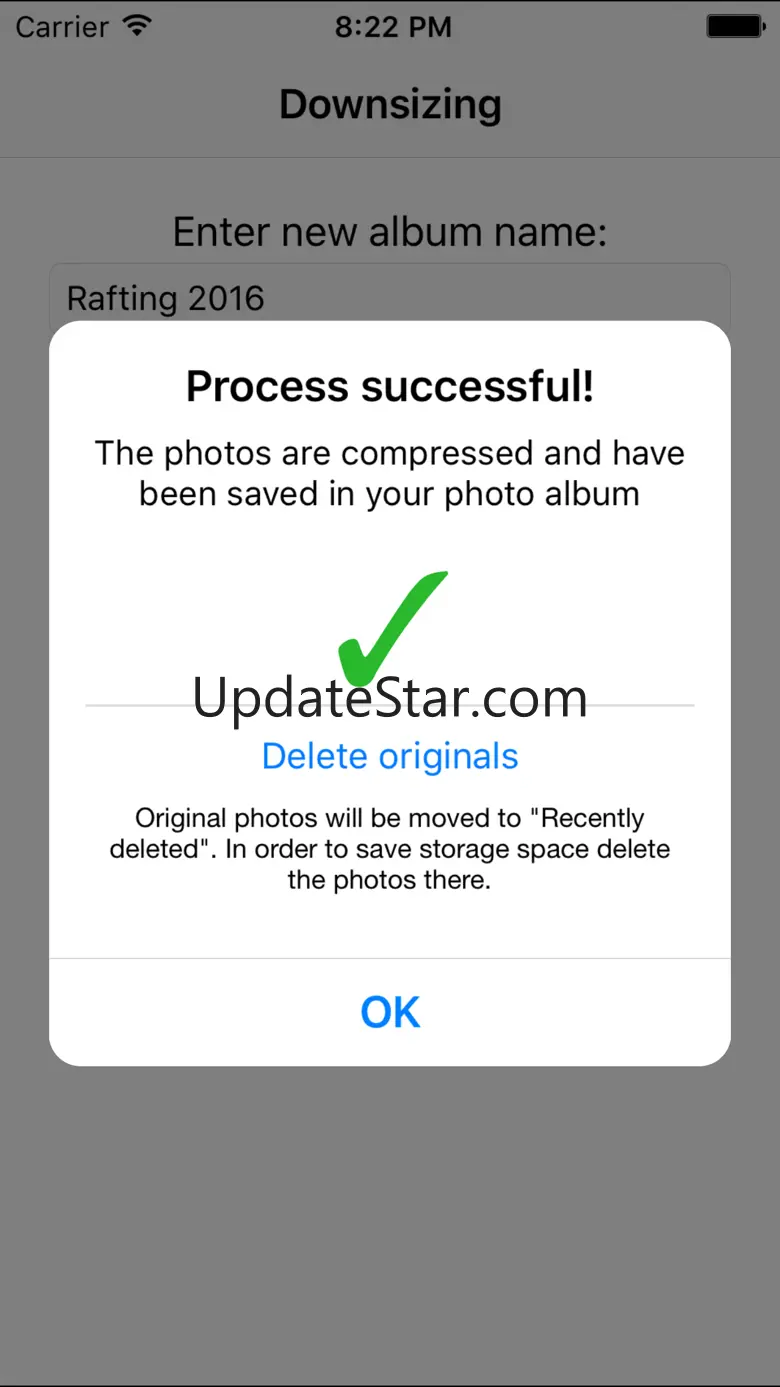The width and height of the screenshot is (780, 1387).
Task: Tap the Downsizing title in navigation bar
Action: click(390, 104)
